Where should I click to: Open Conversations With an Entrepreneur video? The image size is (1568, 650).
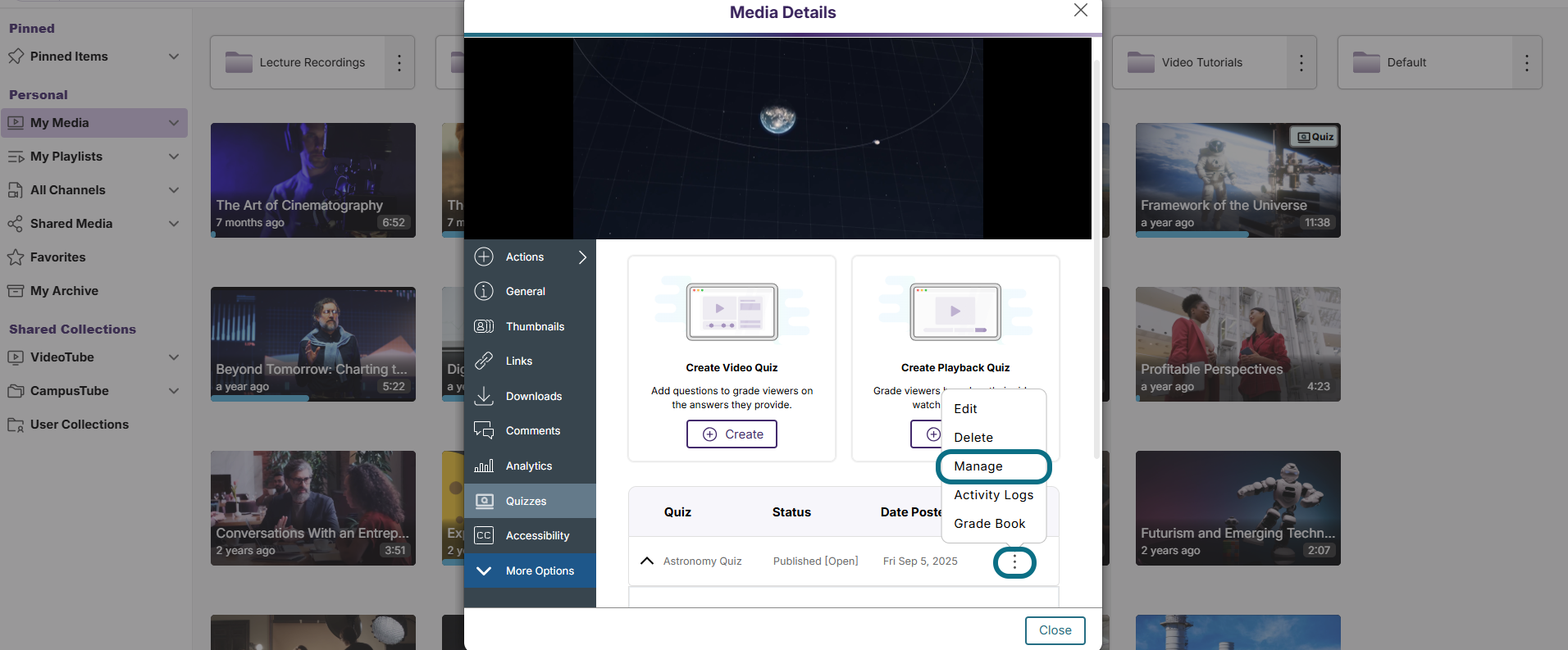coord(313,508)
